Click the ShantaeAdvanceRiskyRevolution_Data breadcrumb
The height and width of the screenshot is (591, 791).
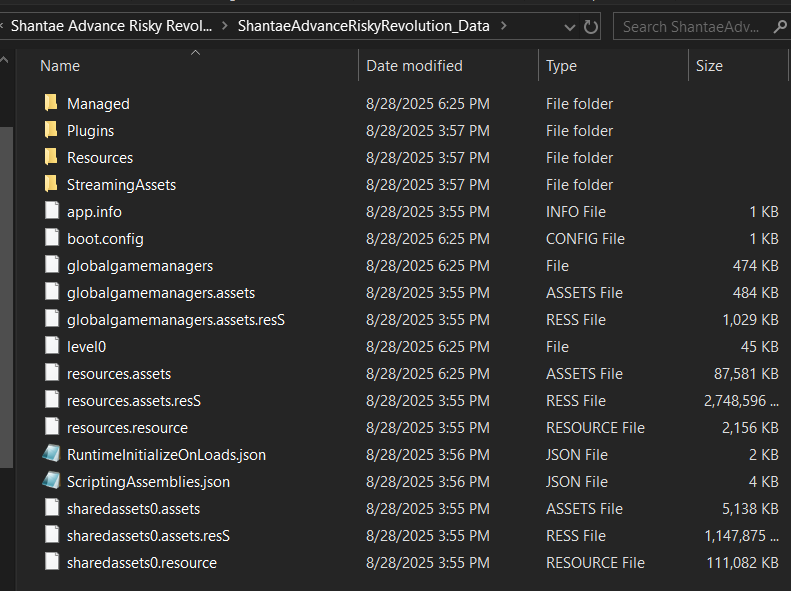pos(363,26)
